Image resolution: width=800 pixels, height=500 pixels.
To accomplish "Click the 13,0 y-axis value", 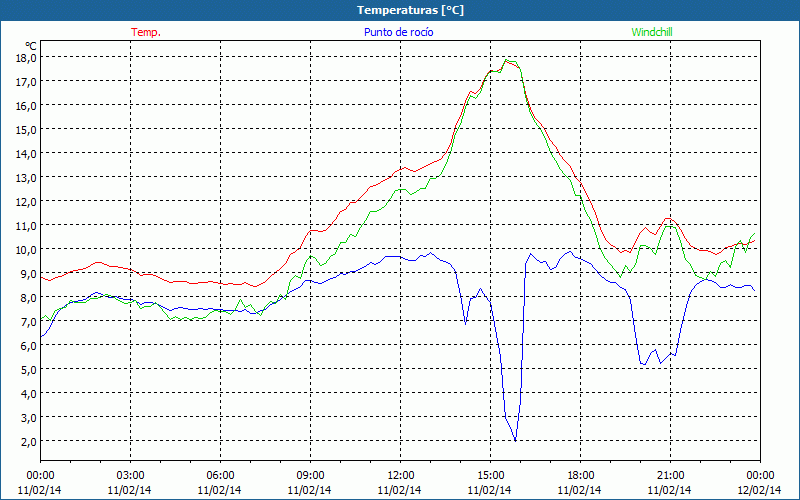I will [26, 178].
